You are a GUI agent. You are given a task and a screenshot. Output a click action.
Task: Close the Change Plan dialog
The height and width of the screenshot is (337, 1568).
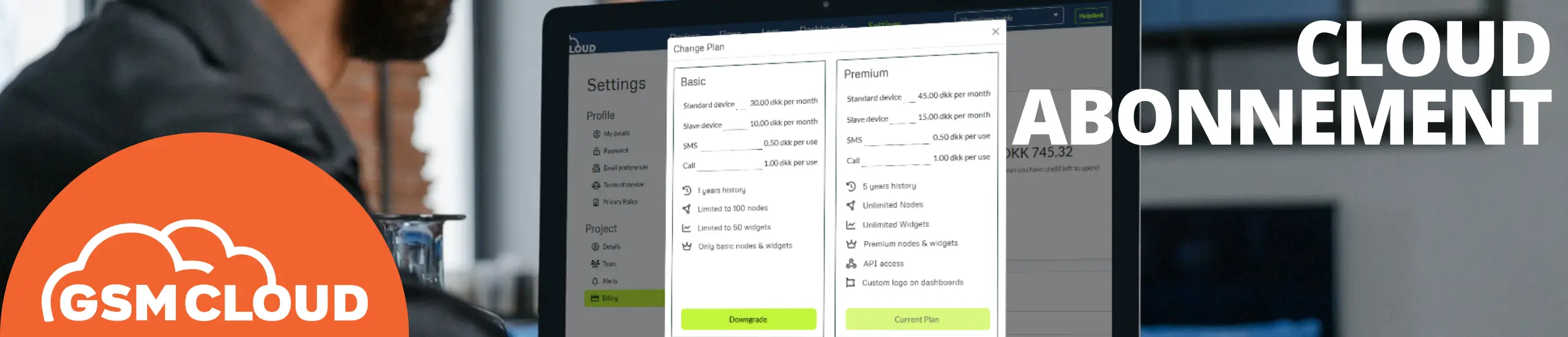tap(995, 31)
